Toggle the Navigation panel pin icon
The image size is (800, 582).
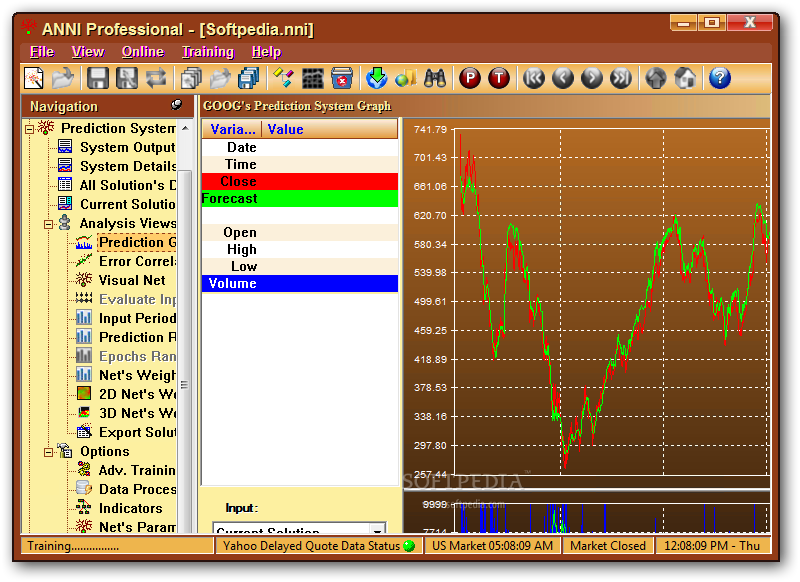(177, 105)
